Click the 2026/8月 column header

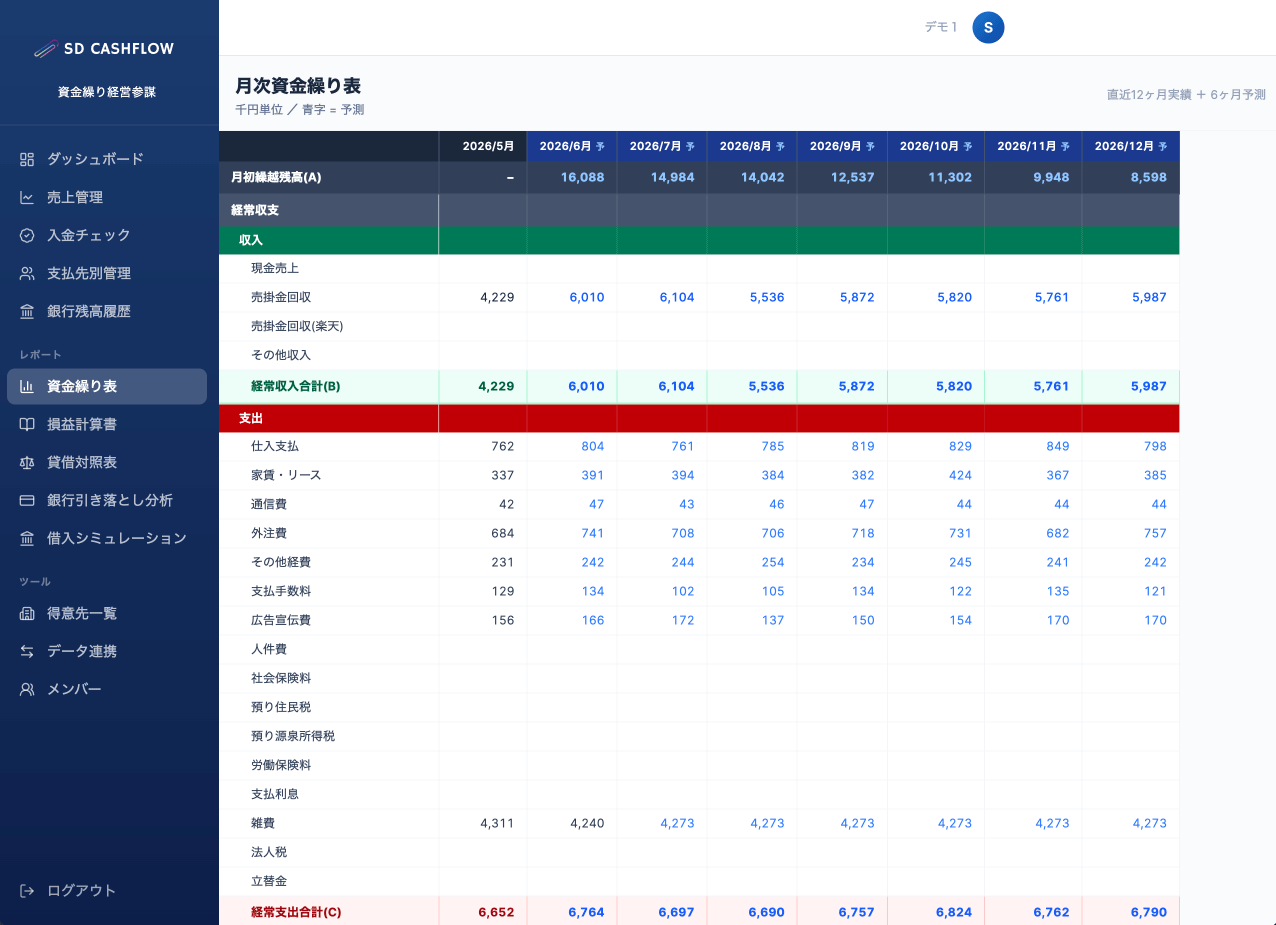tap(752, 146)
